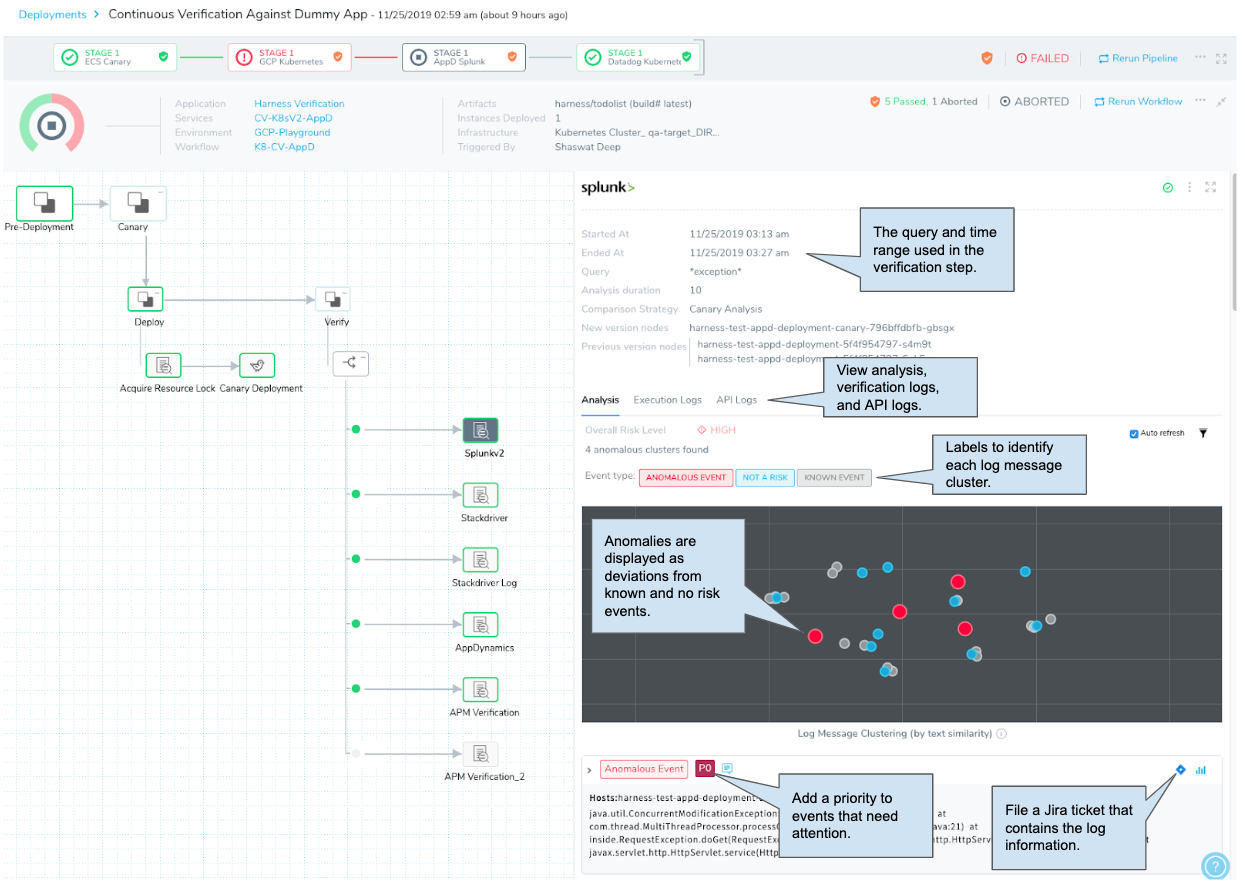This screenshot has width=1245, height=893.
Task: Select the Canary phase node icon
Action: click(138, 203)
